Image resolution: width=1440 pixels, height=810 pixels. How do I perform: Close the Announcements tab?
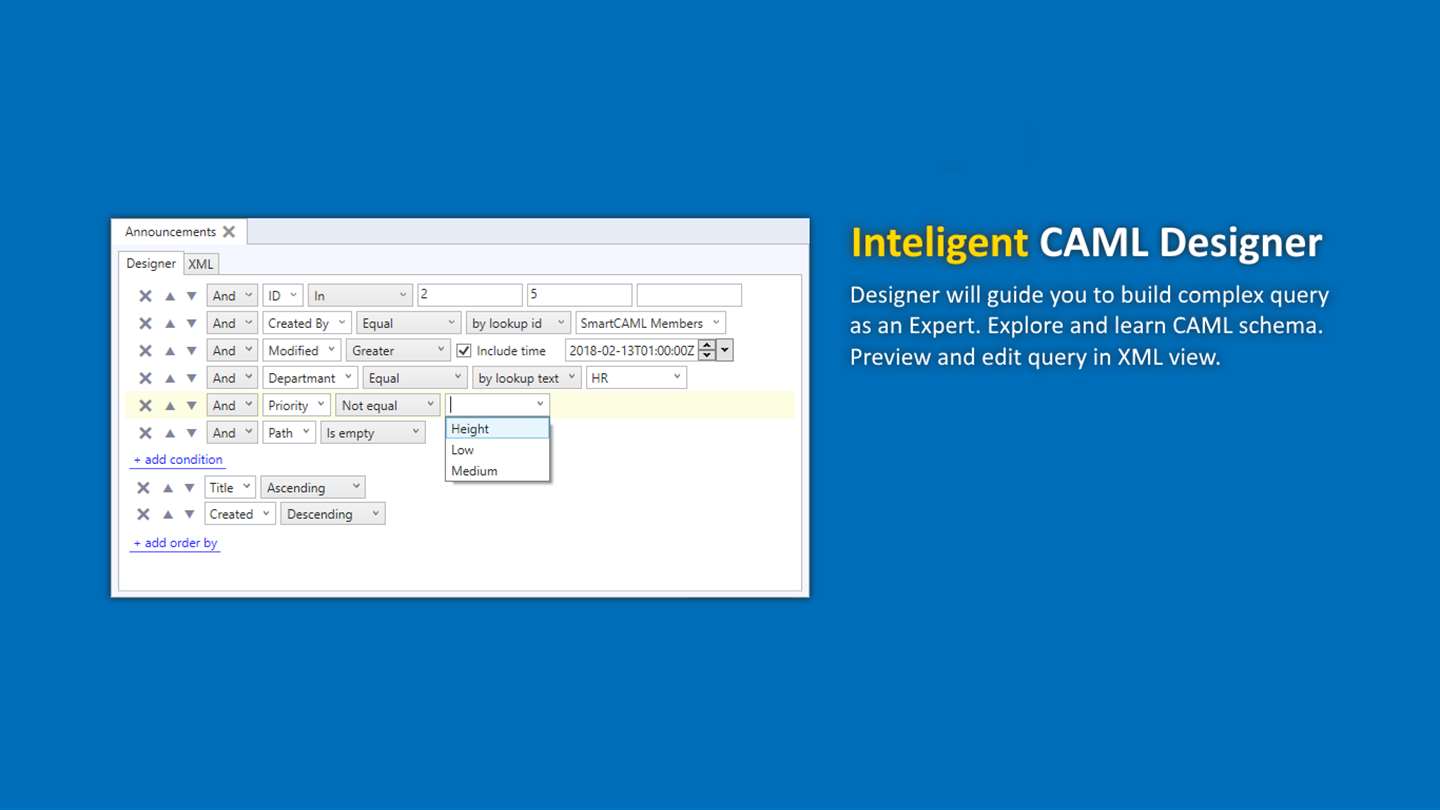point(229,232)
